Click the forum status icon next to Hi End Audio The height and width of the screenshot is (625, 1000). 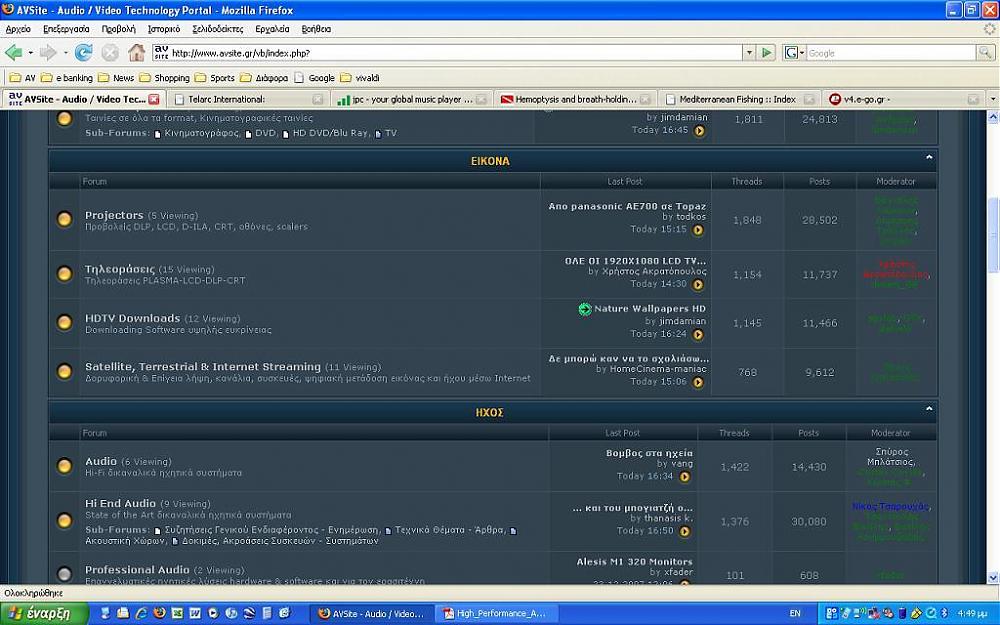click(64, 516)
